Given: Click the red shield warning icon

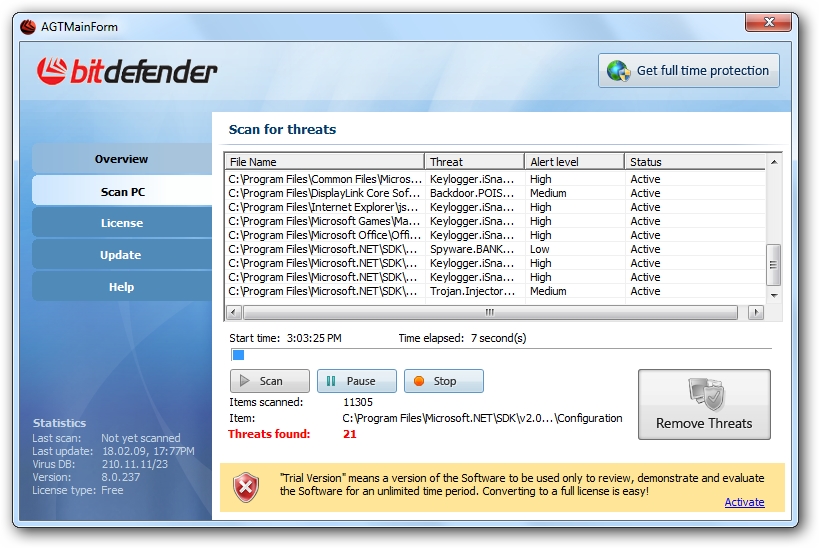Looking at the screenshot, I should [x=245, y=487].
